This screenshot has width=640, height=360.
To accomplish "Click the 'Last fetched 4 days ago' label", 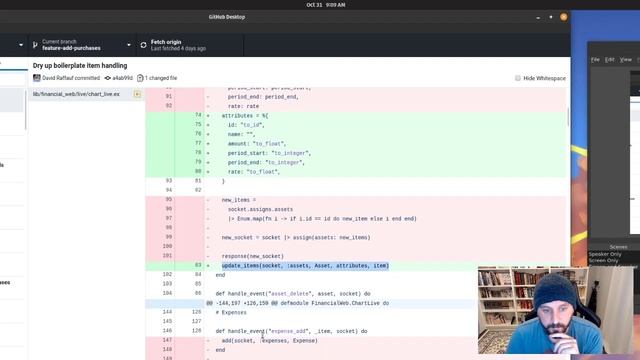I will (178, 49).
